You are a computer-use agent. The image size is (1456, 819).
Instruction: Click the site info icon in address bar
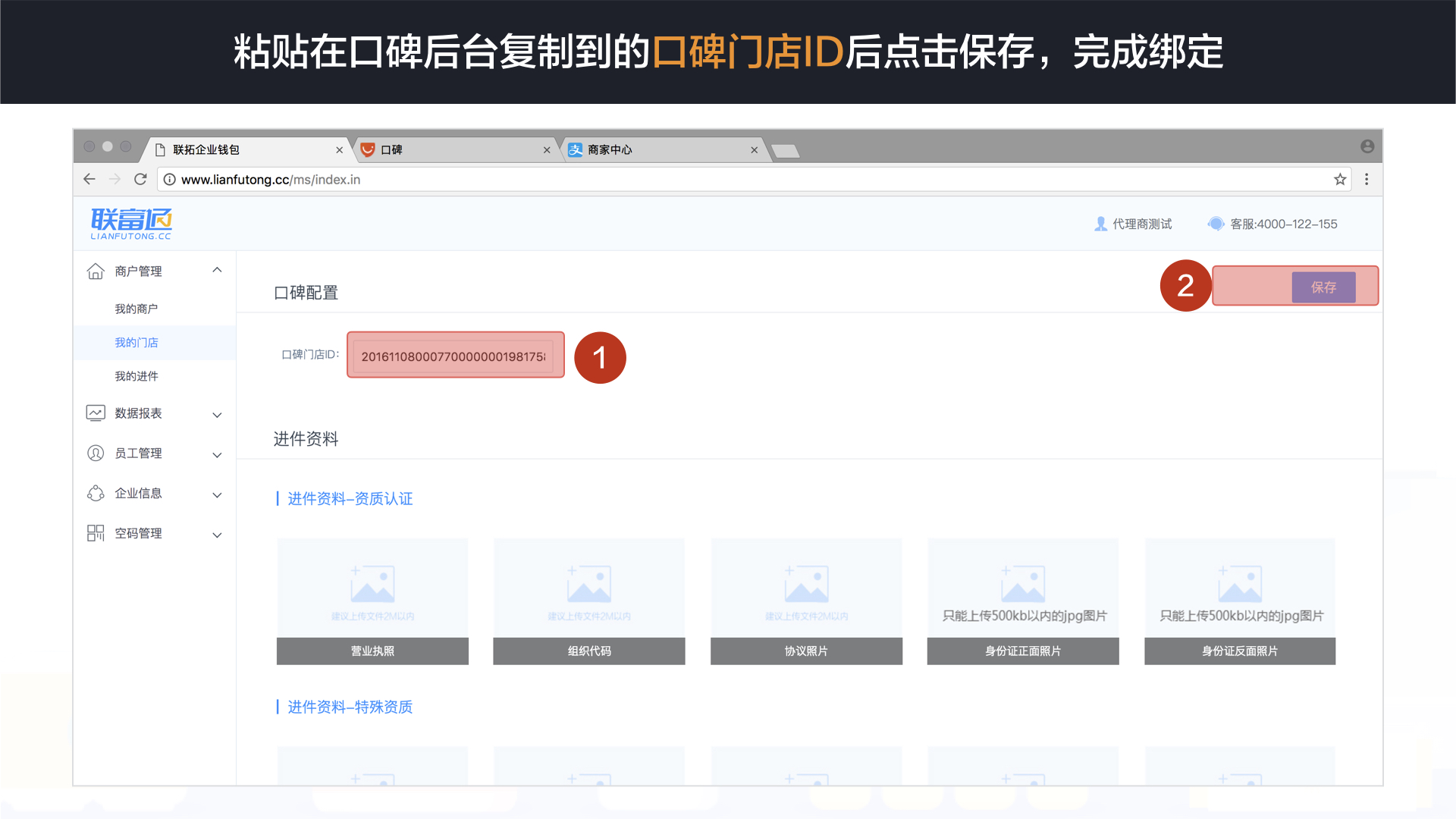pos(170,180)
